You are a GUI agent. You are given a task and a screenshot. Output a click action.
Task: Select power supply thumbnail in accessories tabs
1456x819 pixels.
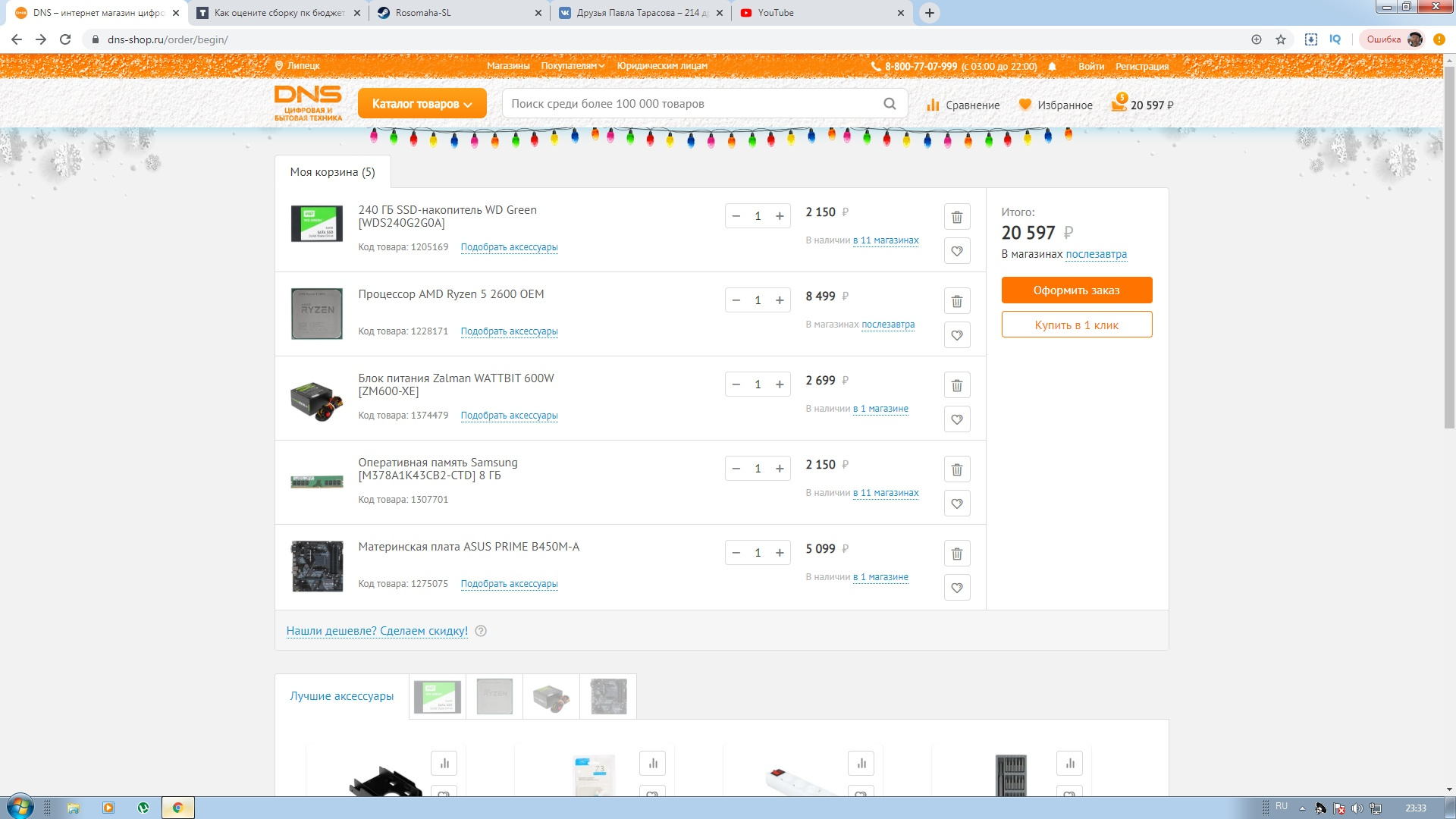coord(551,696)
